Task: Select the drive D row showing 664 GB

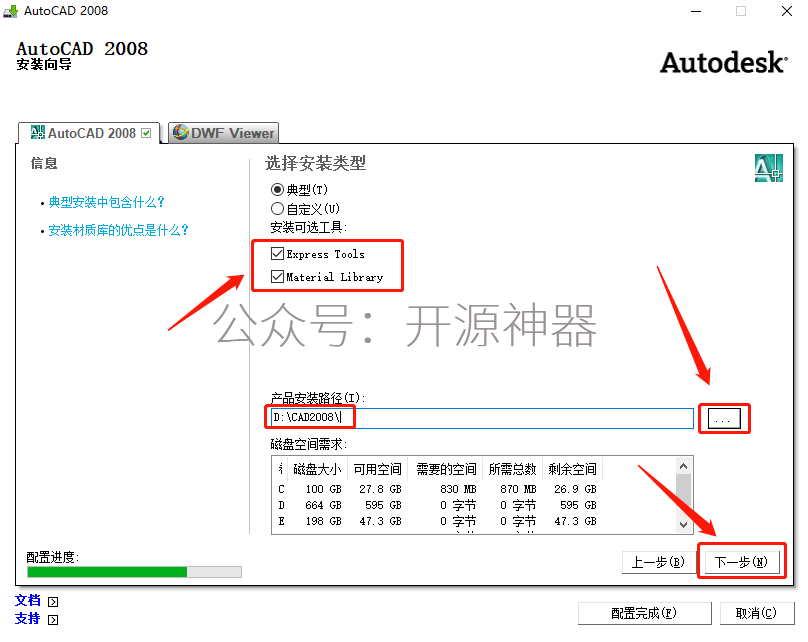Action: click(437, 505)
